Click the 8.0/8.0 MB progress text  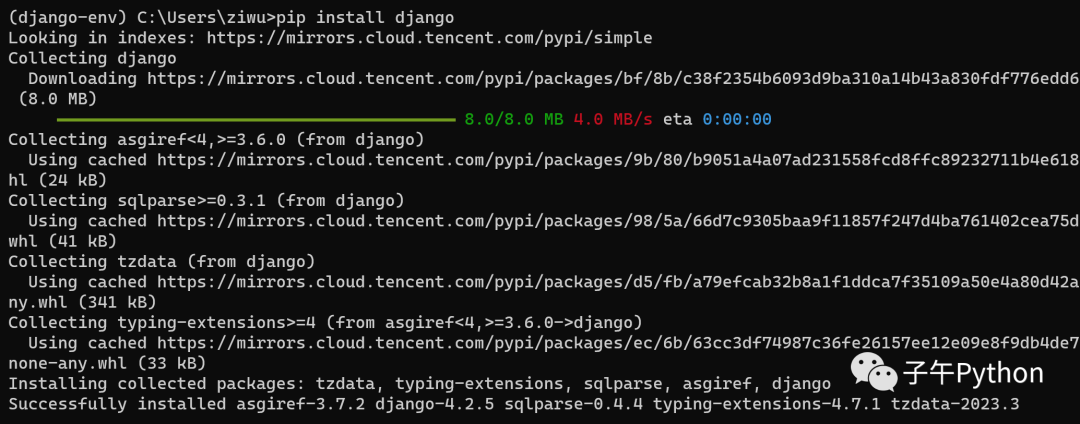pos(514,119)
